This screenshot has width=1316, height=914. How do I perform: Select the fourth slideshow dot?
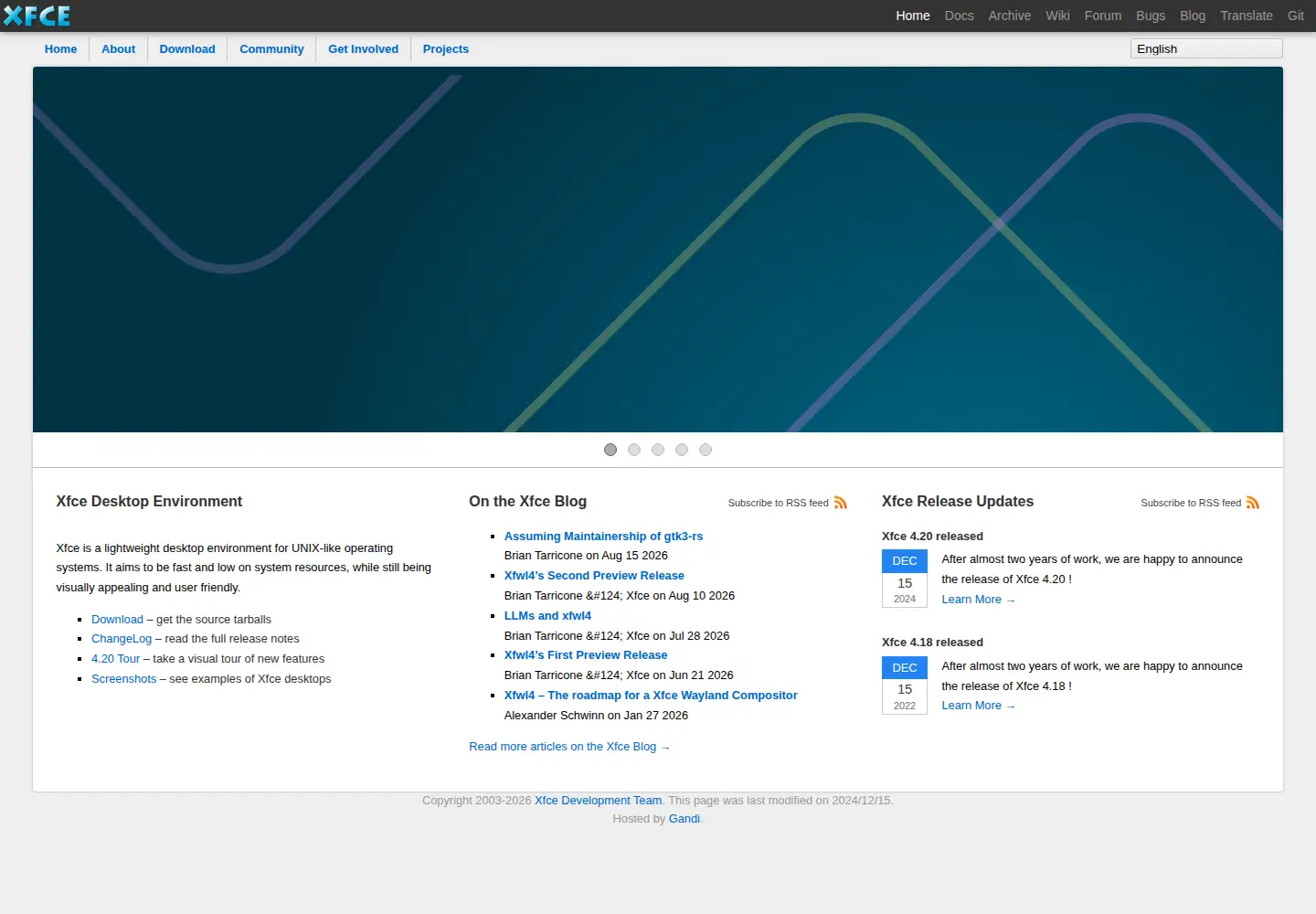pos(682,450)
